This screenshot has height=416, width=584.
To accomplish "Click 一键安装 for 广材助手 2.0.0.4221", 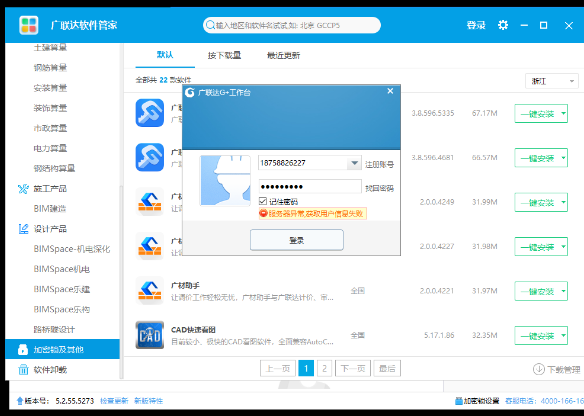I will point(537,291).
